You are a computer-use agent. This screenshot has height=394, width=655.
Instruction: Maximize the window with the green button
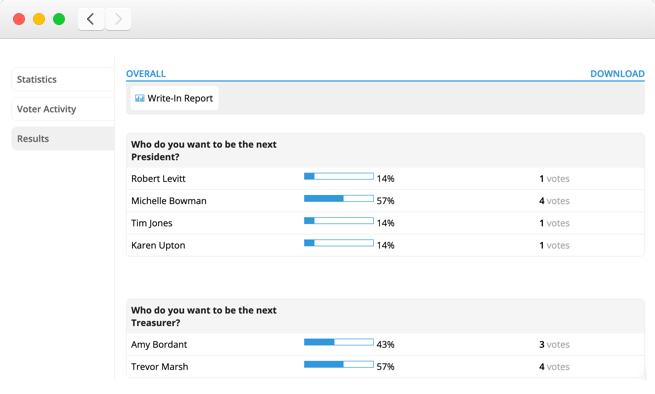click(59, 19)
